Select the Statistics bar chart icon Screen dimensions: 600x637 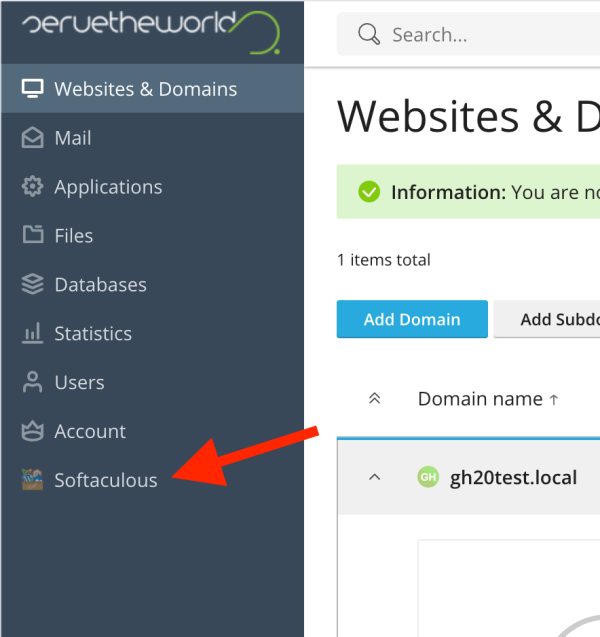(33, 333)
